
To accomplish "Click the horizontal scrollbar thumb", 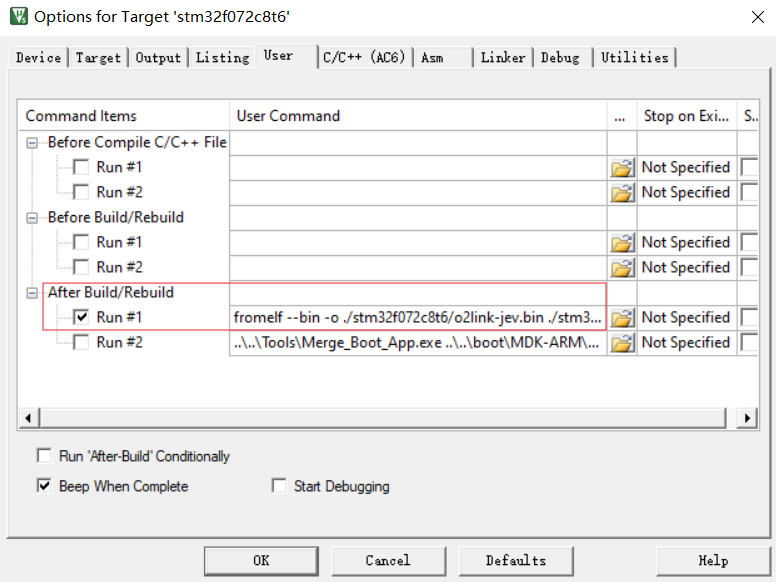I will tap(383, 418).
